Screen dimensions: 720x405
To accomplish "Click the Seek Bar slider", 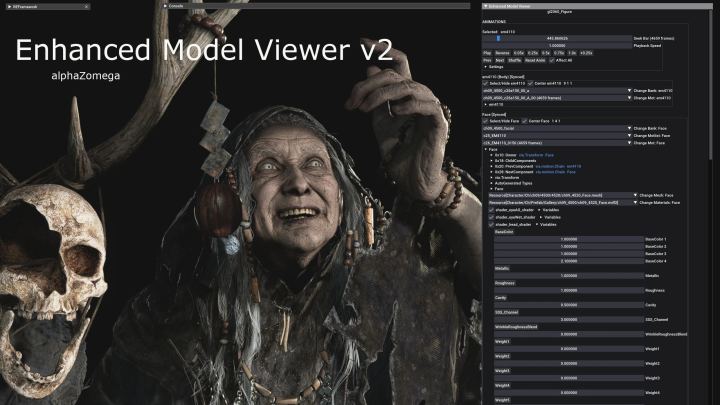I will pyautogui.click(x=557, y=39).
